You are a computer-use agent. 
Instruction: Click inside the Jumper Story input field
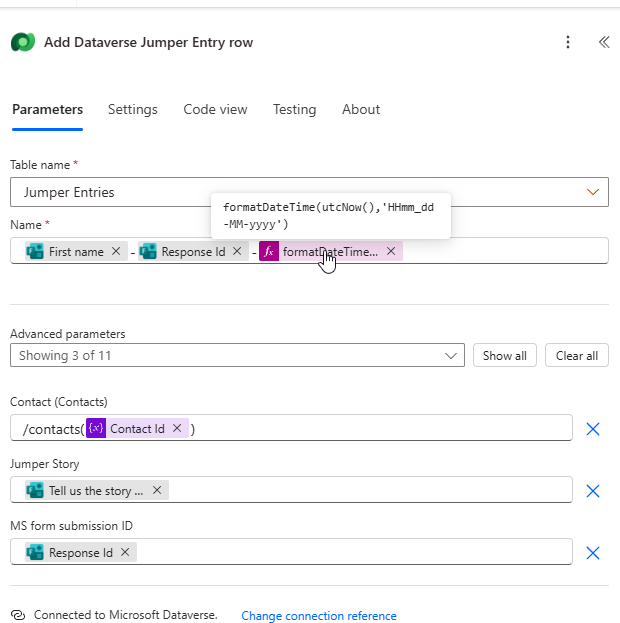coord(360,491)
